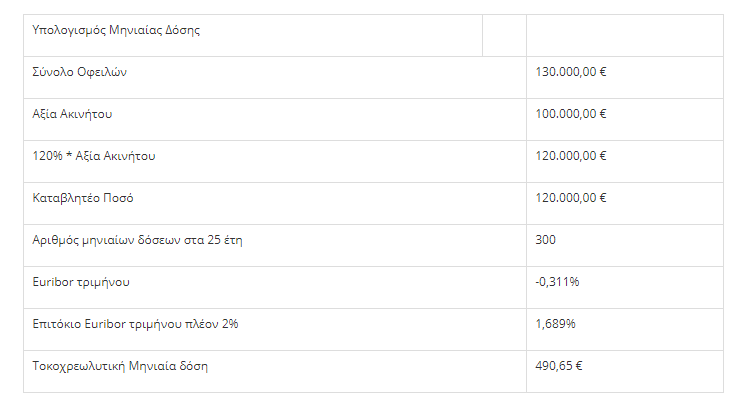Click the Καταβλητέο Ποσό amount 120.000,00 €

[x=571, y=198]
